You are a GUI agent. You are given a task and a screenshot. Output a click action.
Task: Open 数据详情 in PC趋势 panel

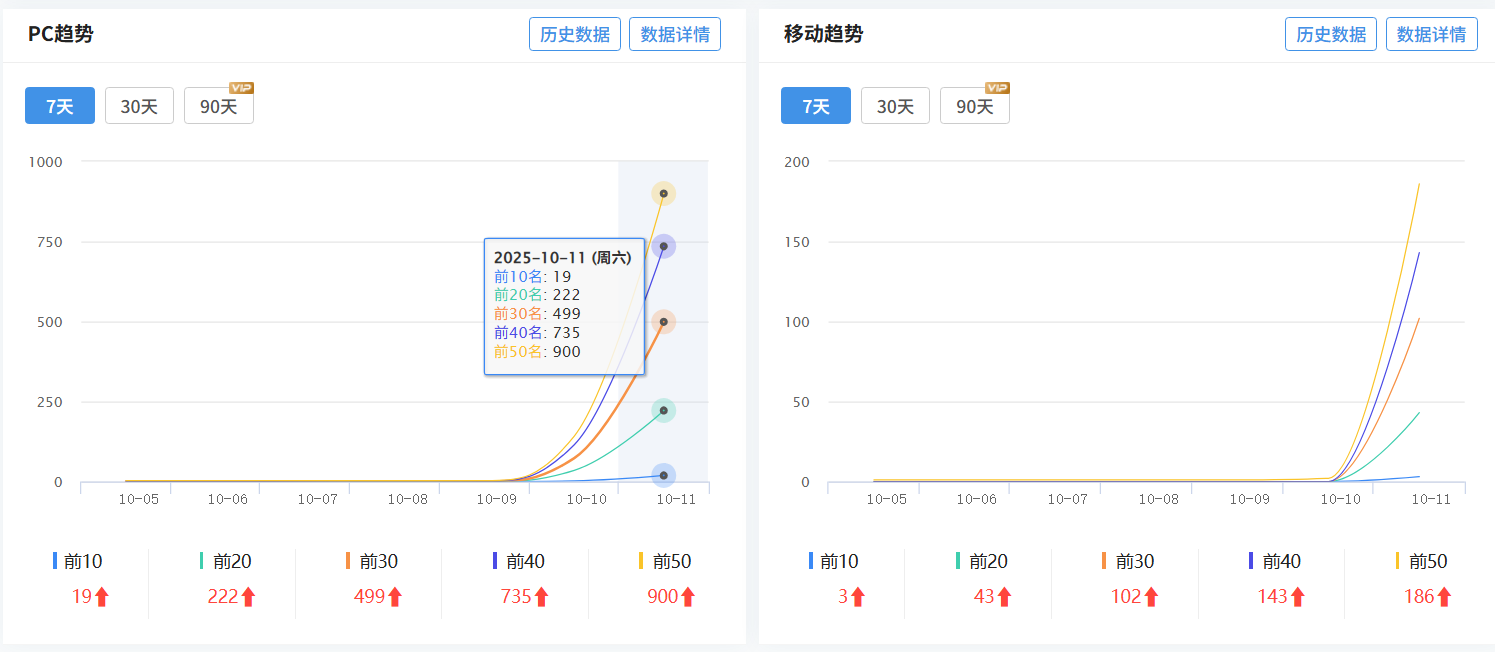[x=675, y=34]
